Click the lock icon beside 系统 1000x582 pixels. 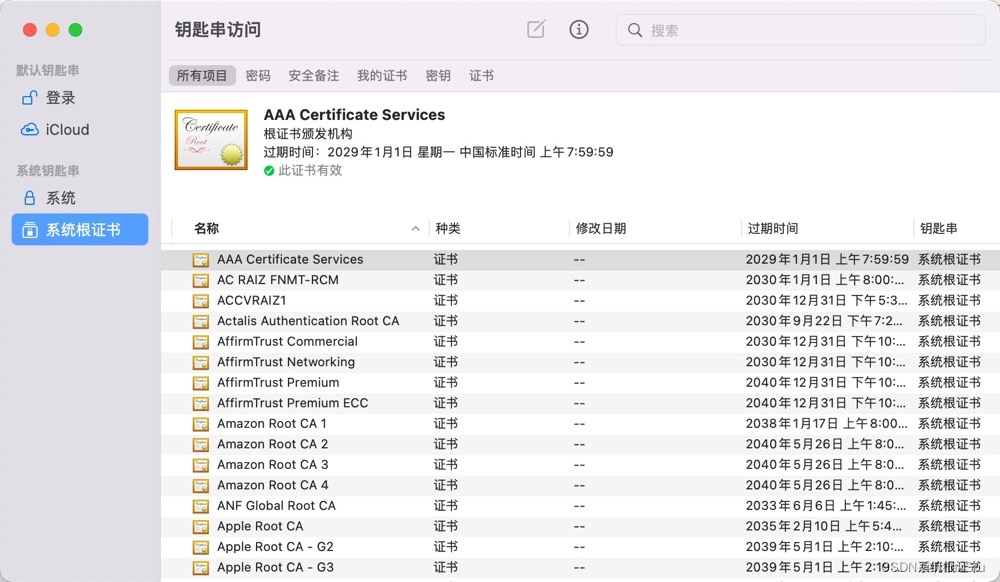pos(29,198)
